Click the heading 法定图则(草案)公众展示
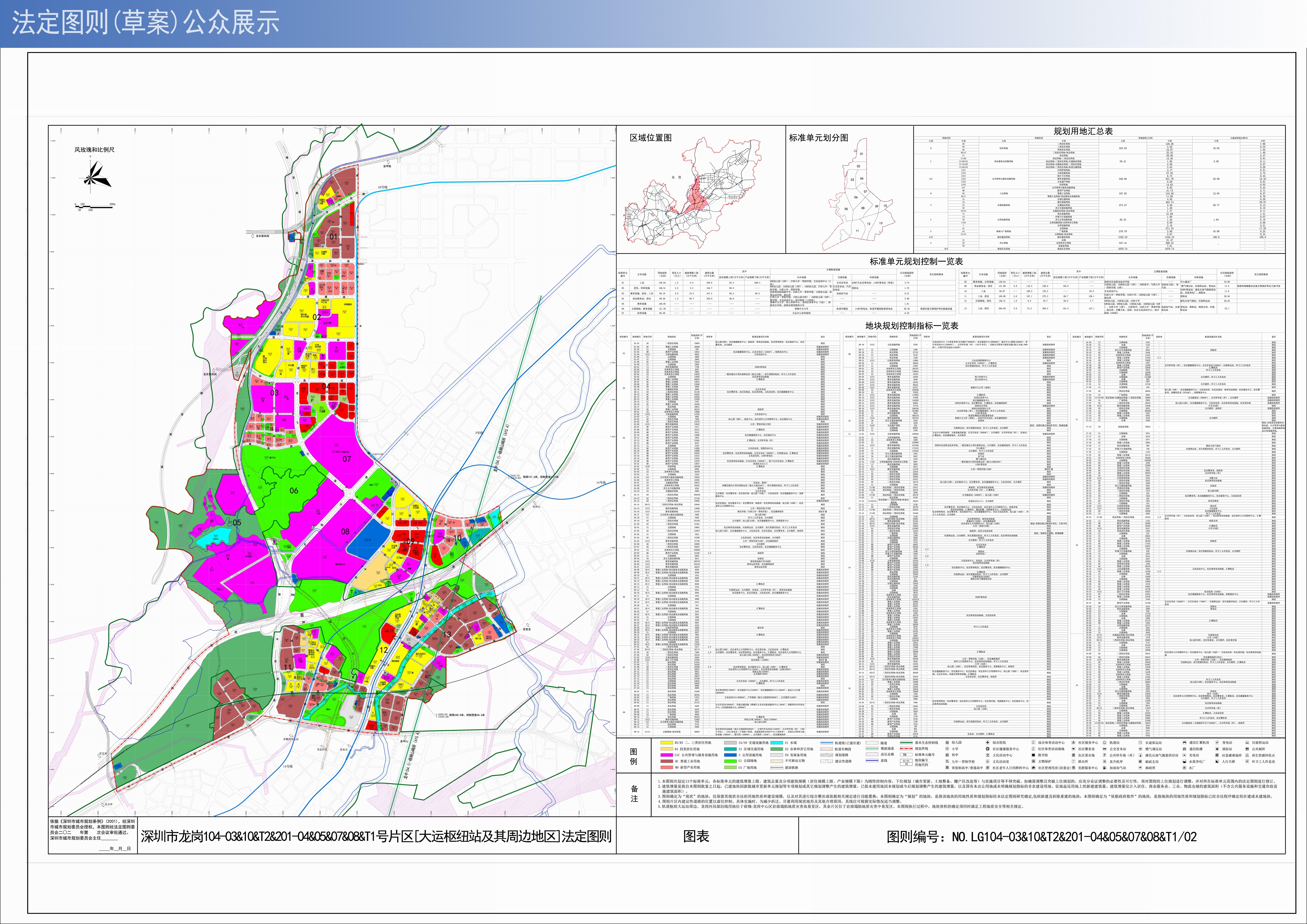The image size is (1307, 924). click(146, 23)
